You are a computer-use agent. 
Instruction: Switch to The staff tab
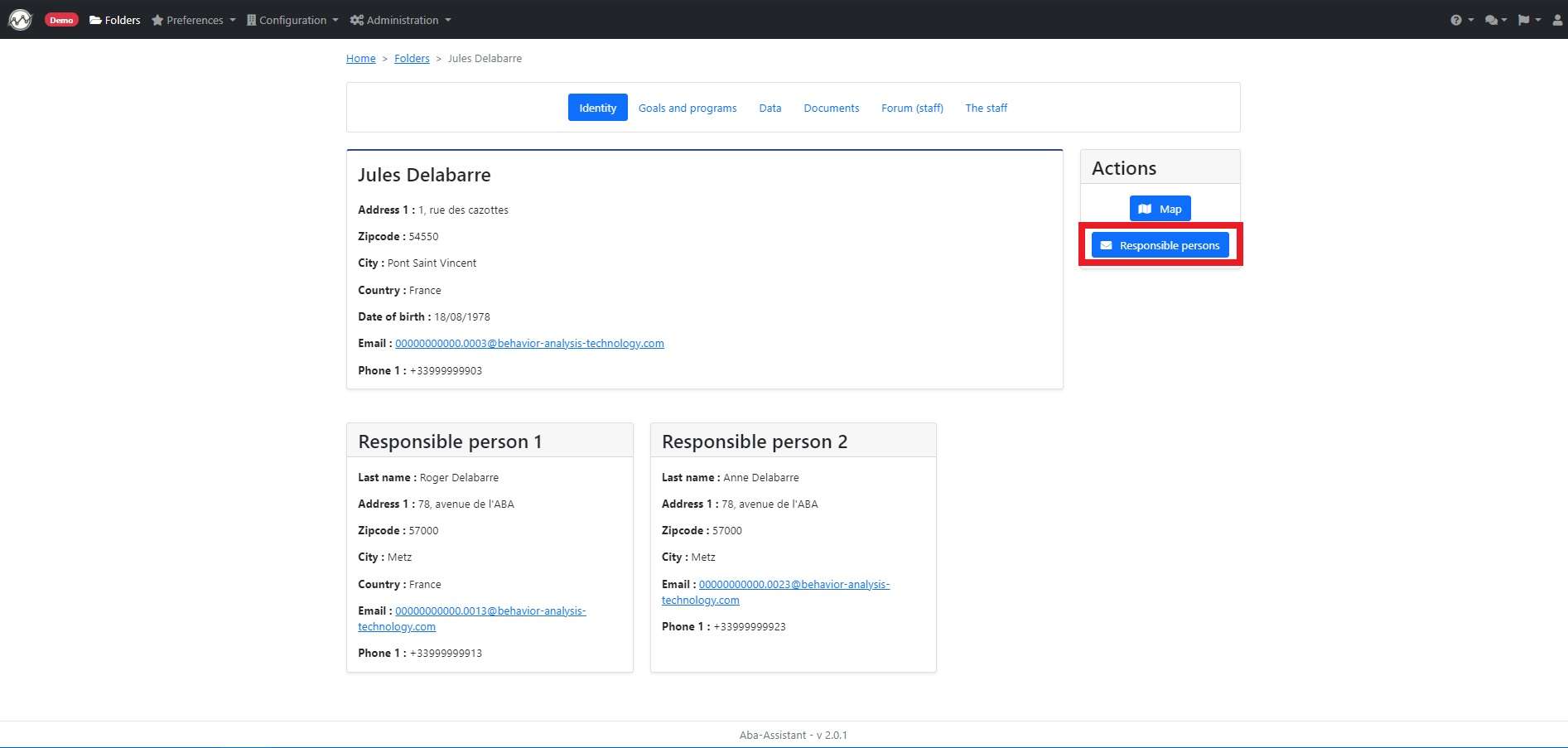(987, 108)
